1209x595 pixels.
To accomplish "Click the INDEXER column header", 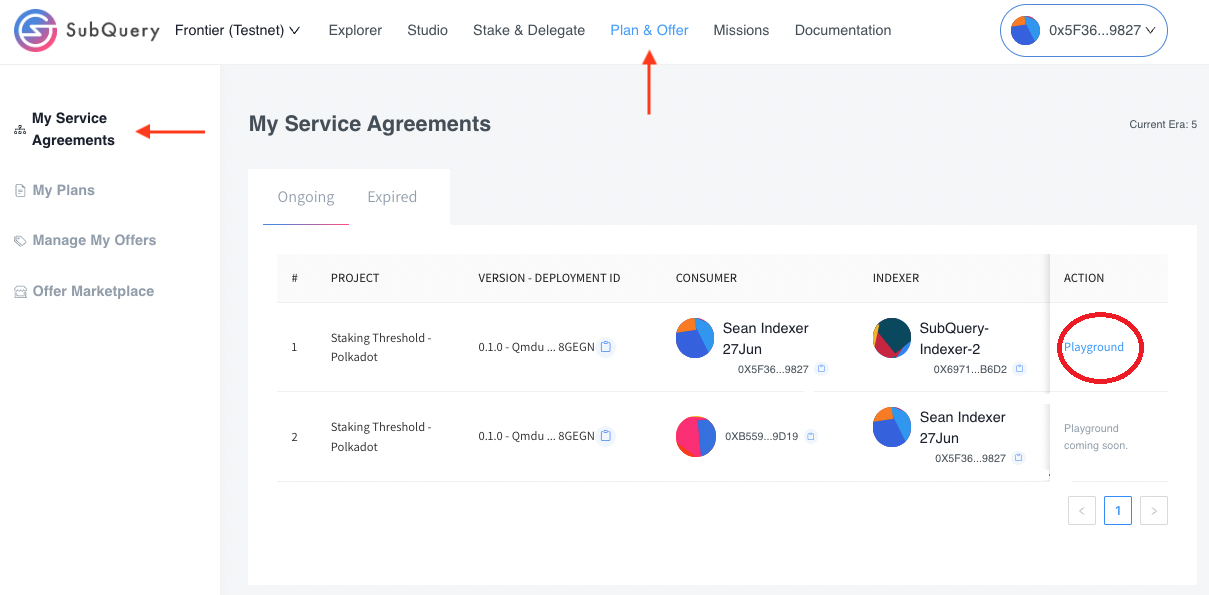I will 896,278.
